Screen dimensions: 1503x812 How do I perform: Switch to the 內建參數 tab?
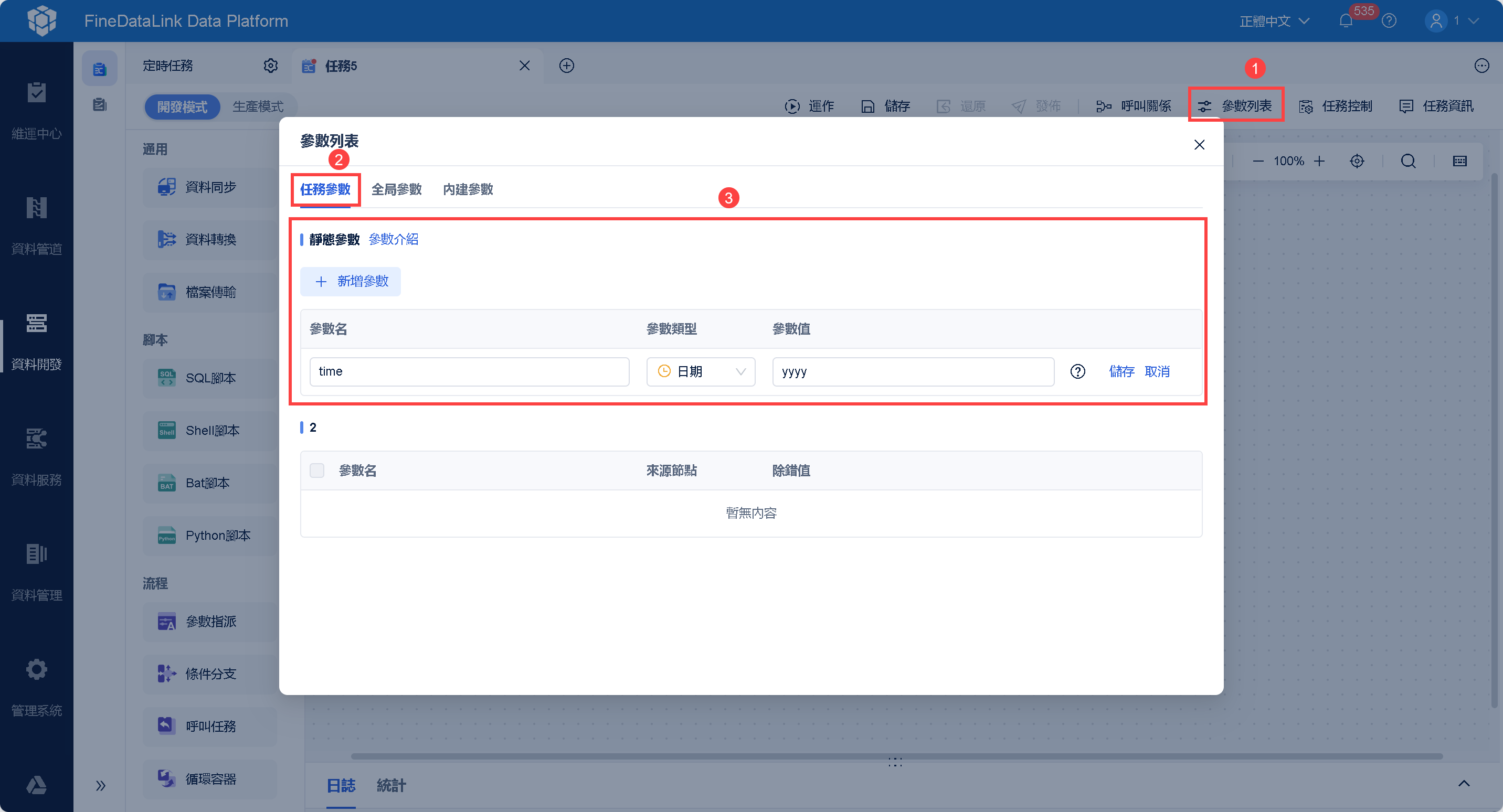[x=468, y=189]
